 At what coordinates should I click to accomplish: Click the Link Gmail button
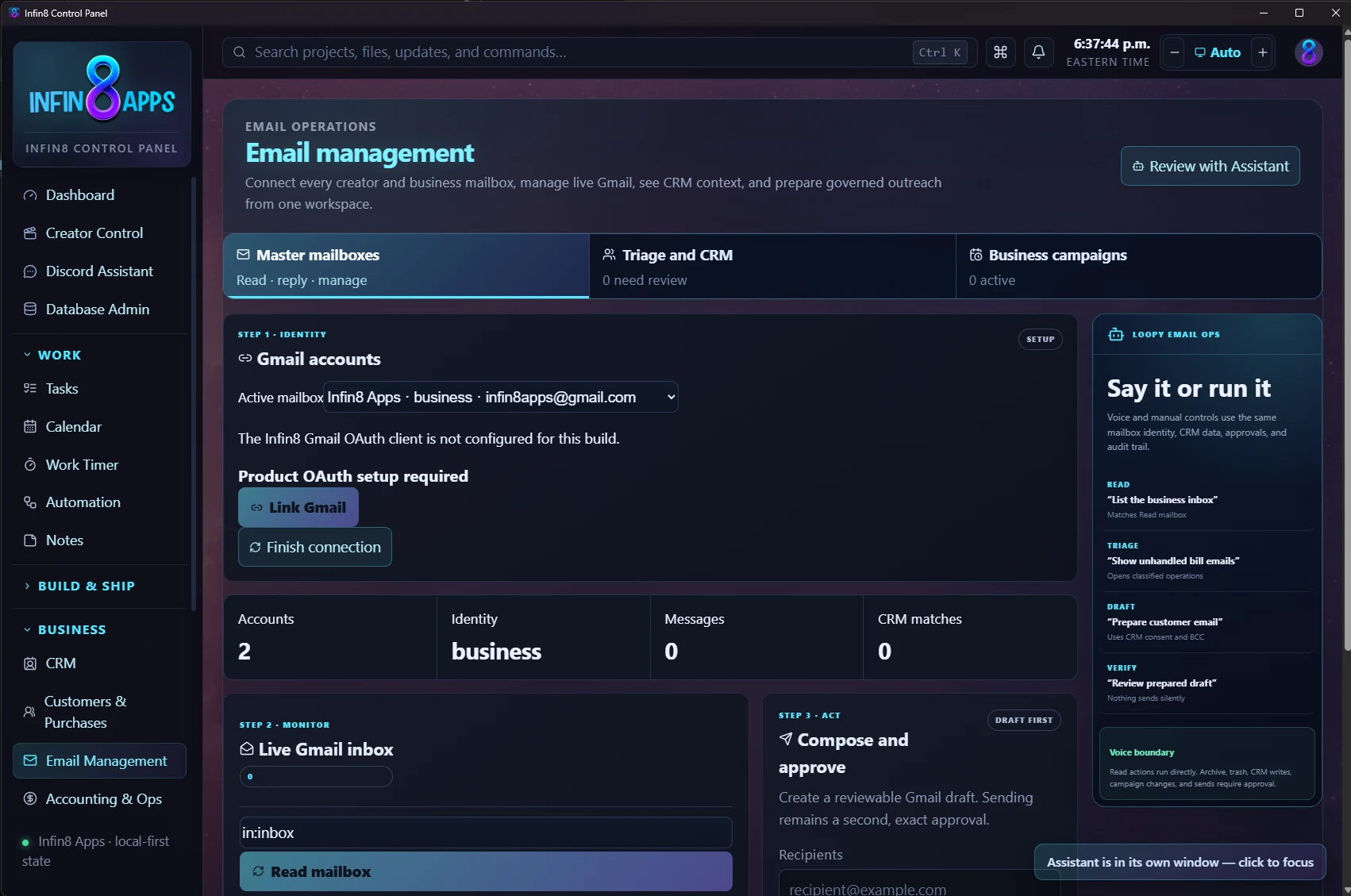(x=298, y=507)
